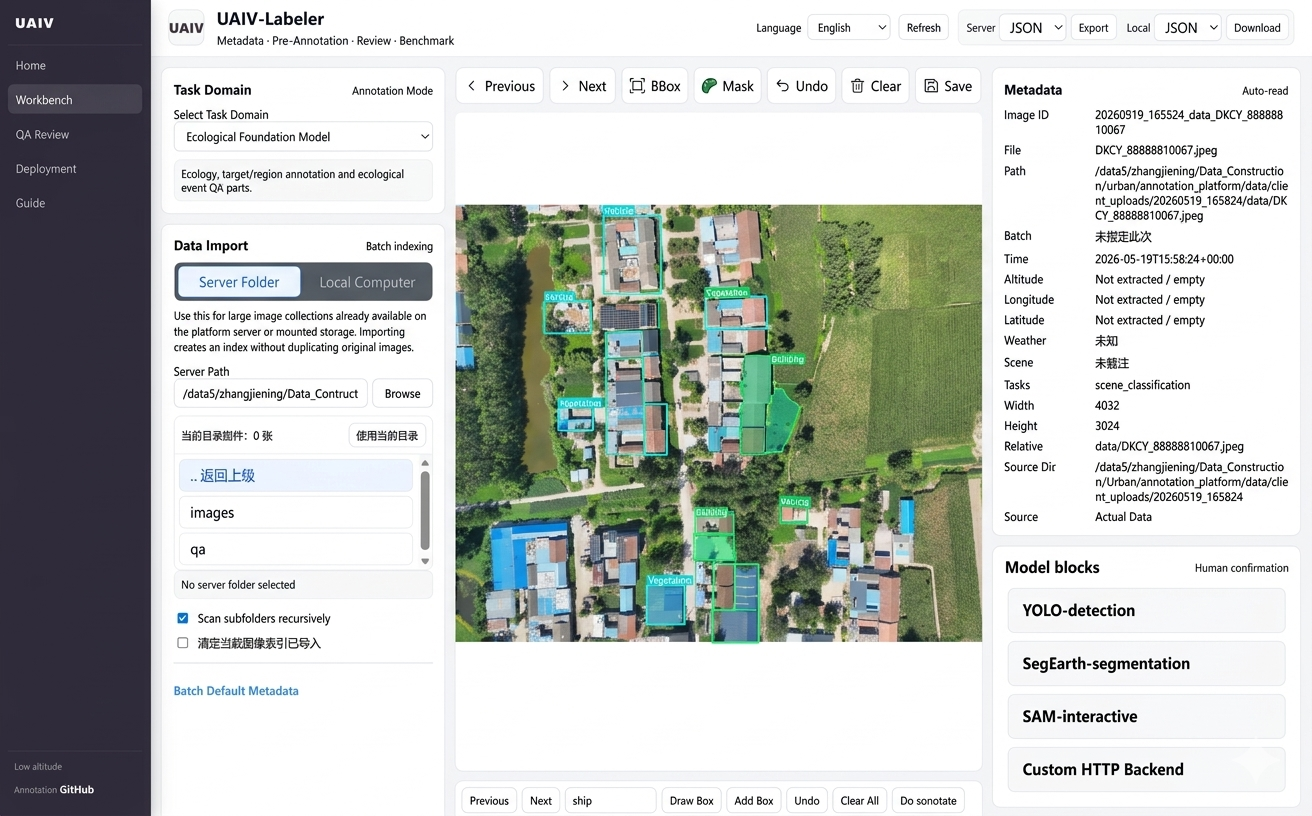Open the Batch Default Metadata link
Screen dimensions: 1312x816
pyautogui.click(x=236, y=691)
